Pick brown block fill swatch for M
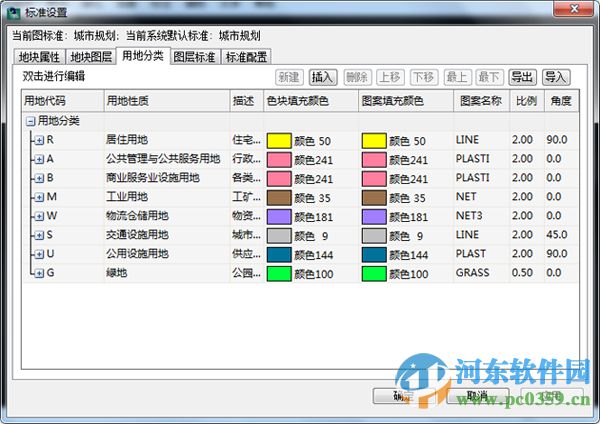The width and height of the screenshot is (600, 424). point(279,198)
